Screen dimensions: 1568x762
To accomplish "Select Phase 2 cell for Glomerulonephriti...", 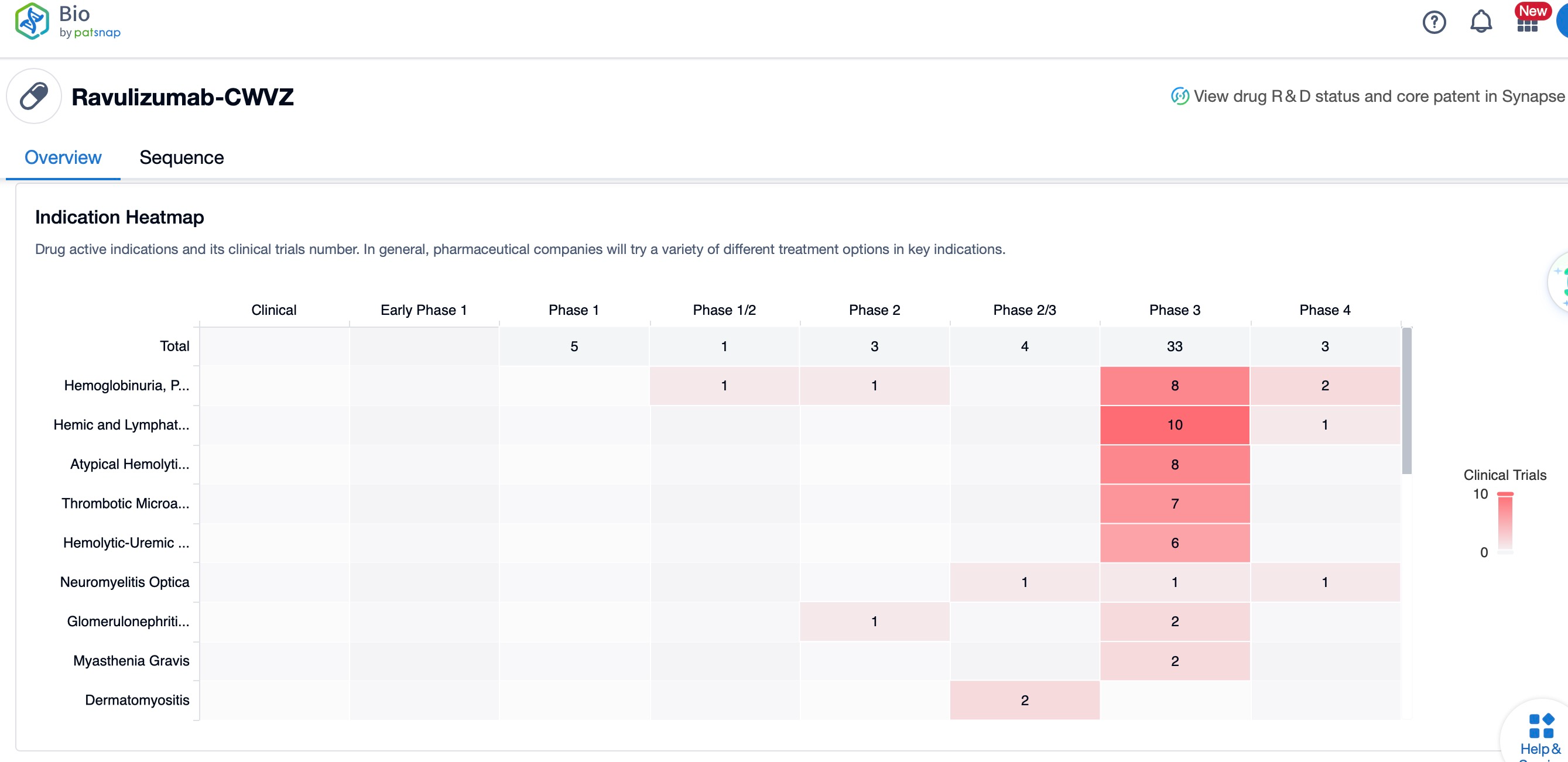I will [873, 621].
